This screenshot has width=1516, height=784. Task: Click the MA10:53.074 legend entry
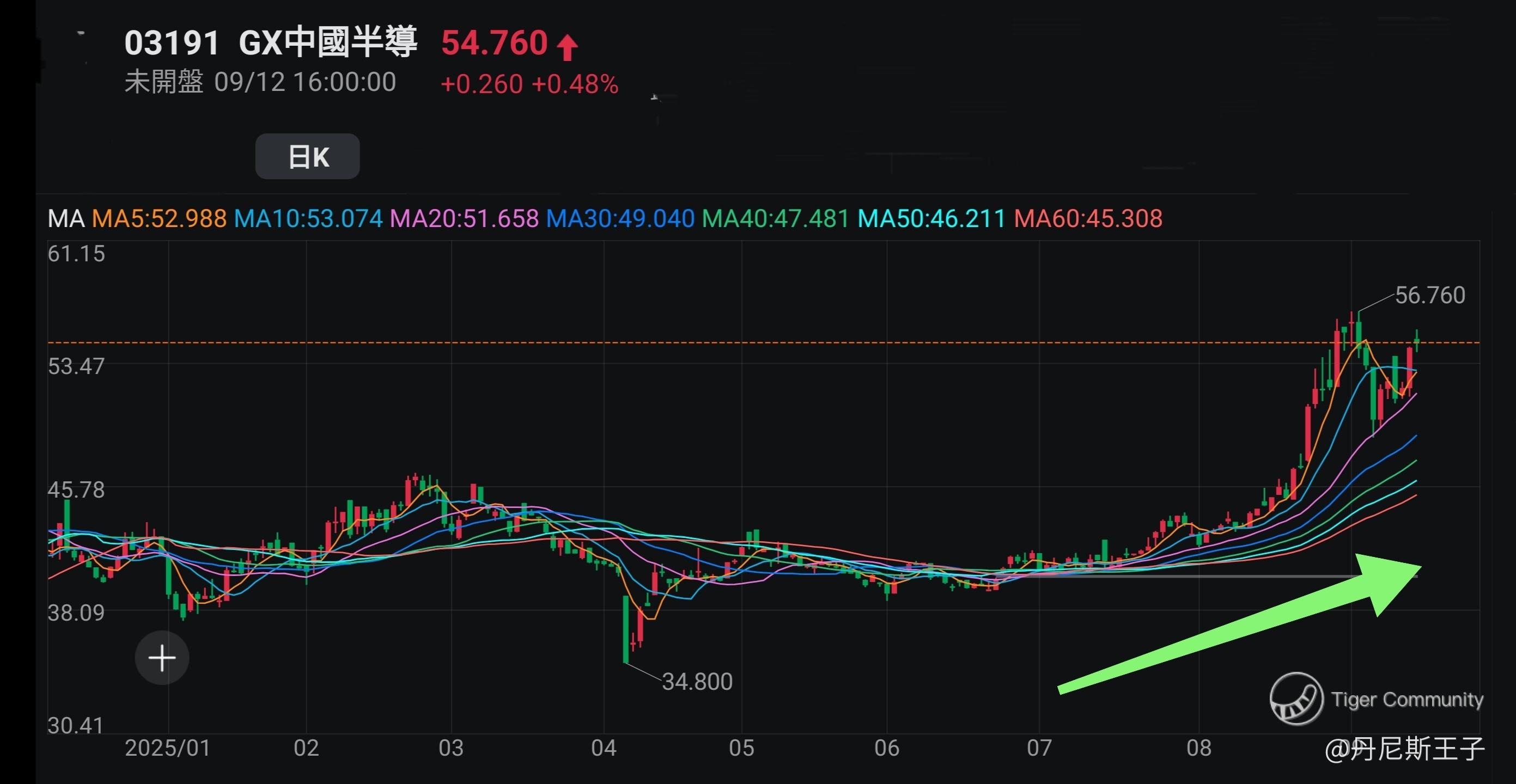pos(308,219)
